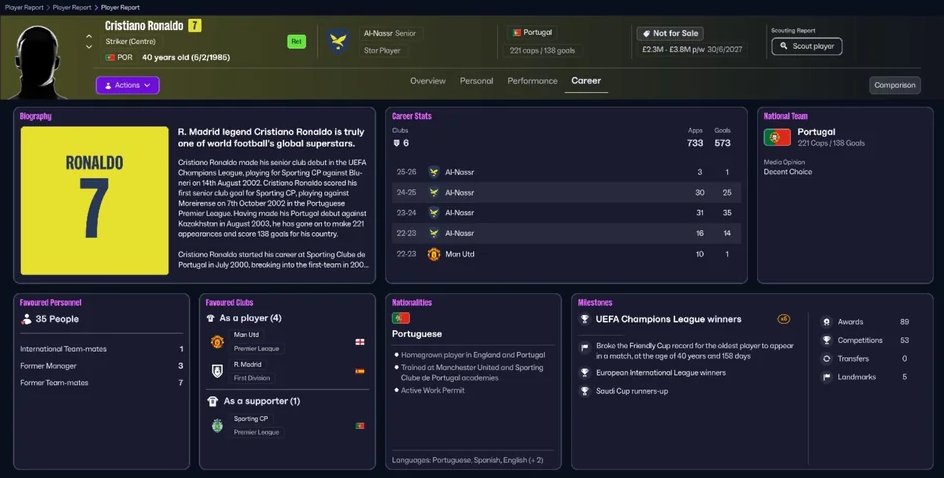Open the Actions dropdown button

point(128,85)
